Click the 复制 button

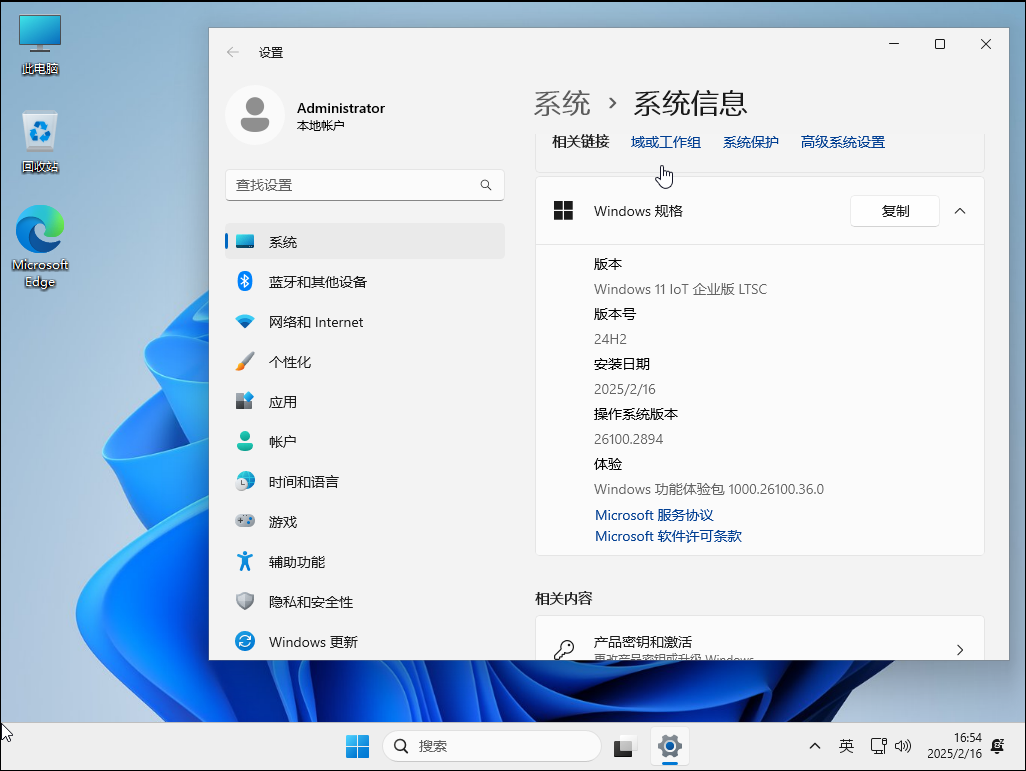894,211
